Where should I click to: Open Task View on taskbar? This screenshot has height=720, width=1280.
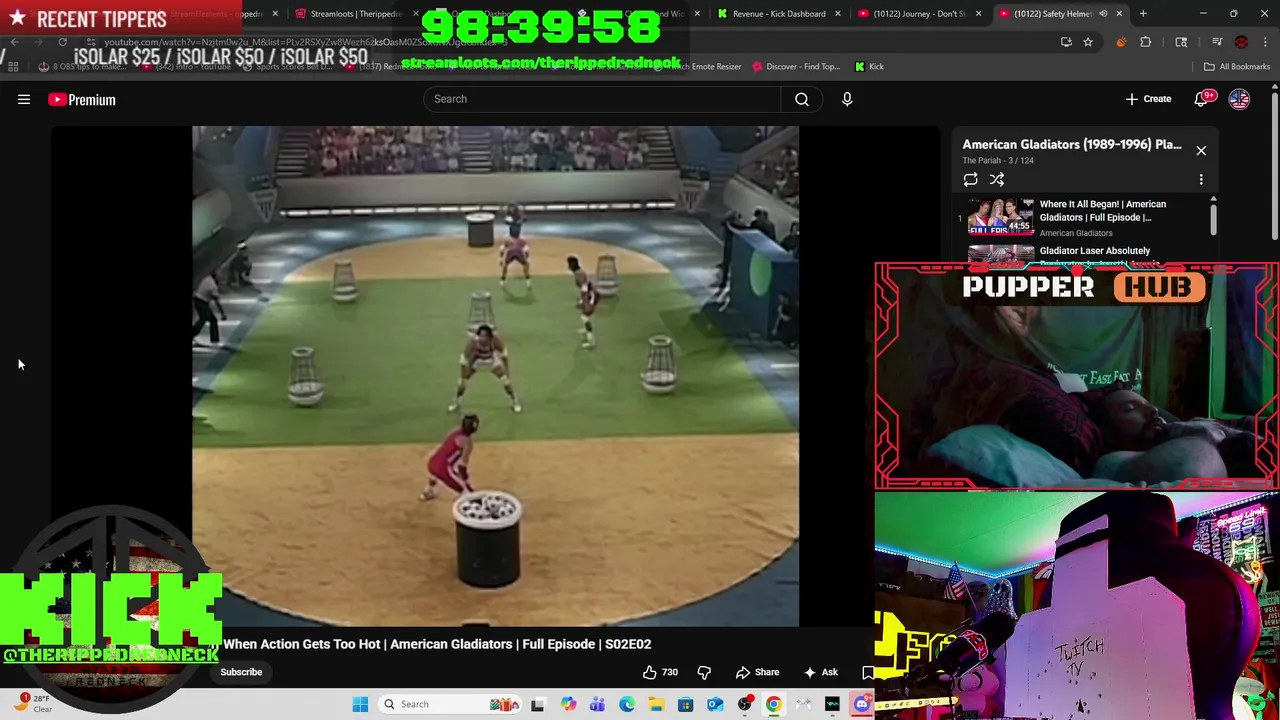[537, 704]
